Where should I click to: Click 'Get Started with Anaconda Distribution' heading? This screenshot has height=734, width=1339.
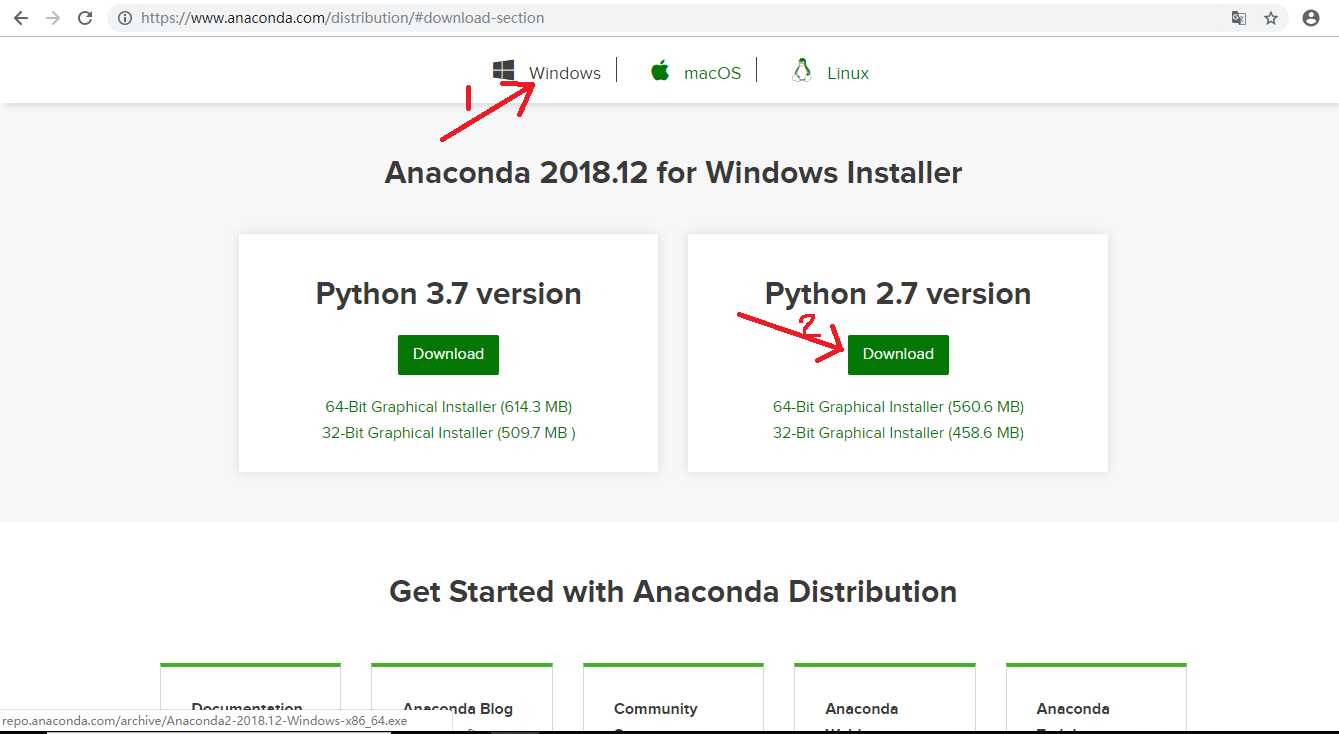pos(673,591)
